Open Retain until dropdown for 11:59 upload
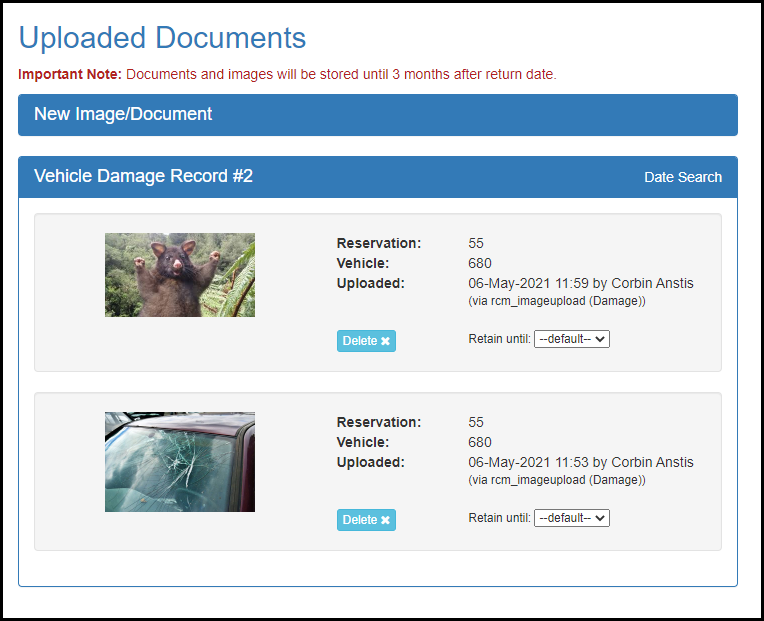The width and height of the screenshot is (764, 621). coord(572,339)
